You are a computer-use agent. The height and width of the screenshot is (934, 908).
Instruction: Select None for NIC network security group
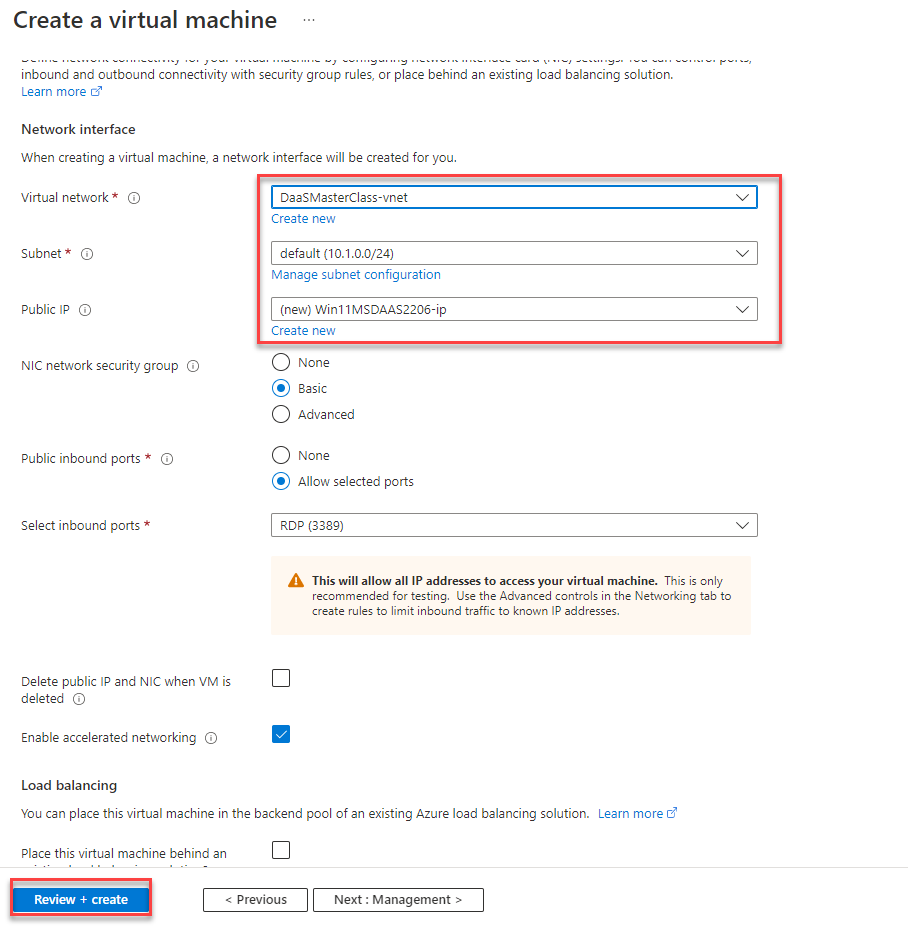pos(281,362)
